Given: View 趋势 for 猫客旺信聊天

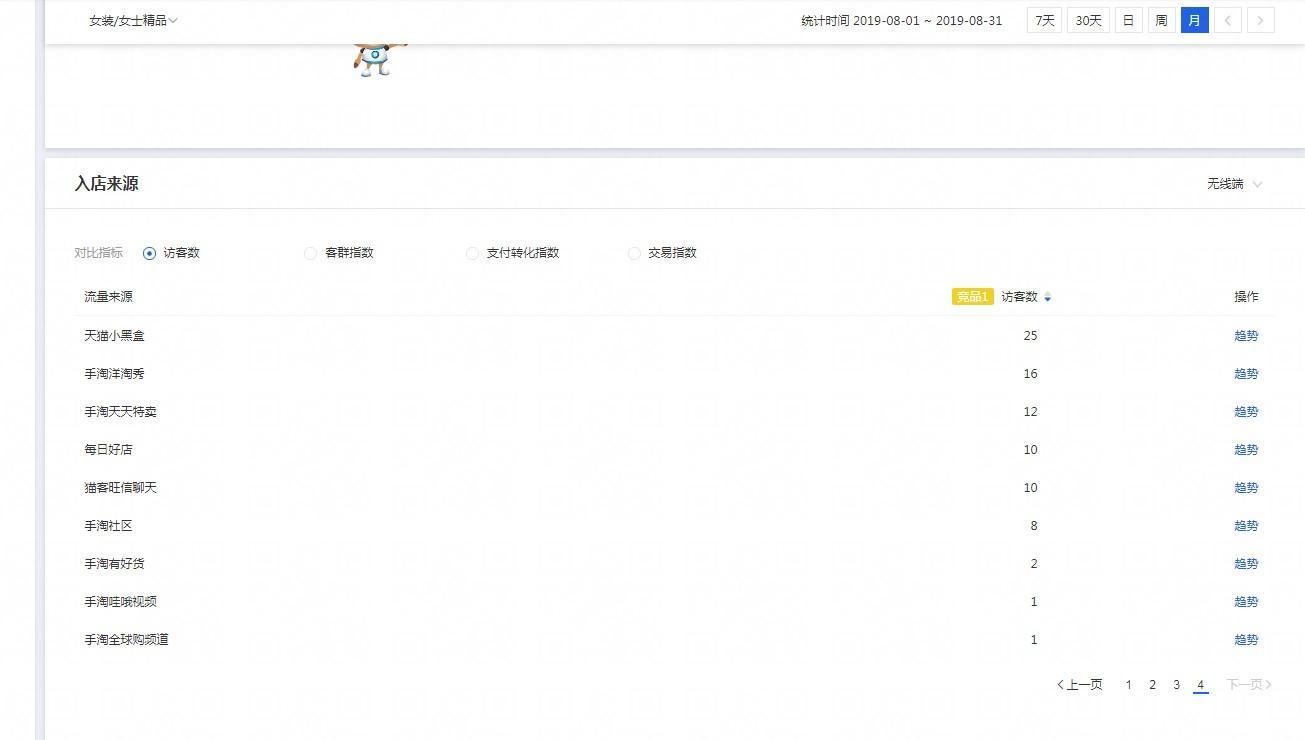Looking at the screenshot, I should pyautogui.click(x=1246, y=488).
